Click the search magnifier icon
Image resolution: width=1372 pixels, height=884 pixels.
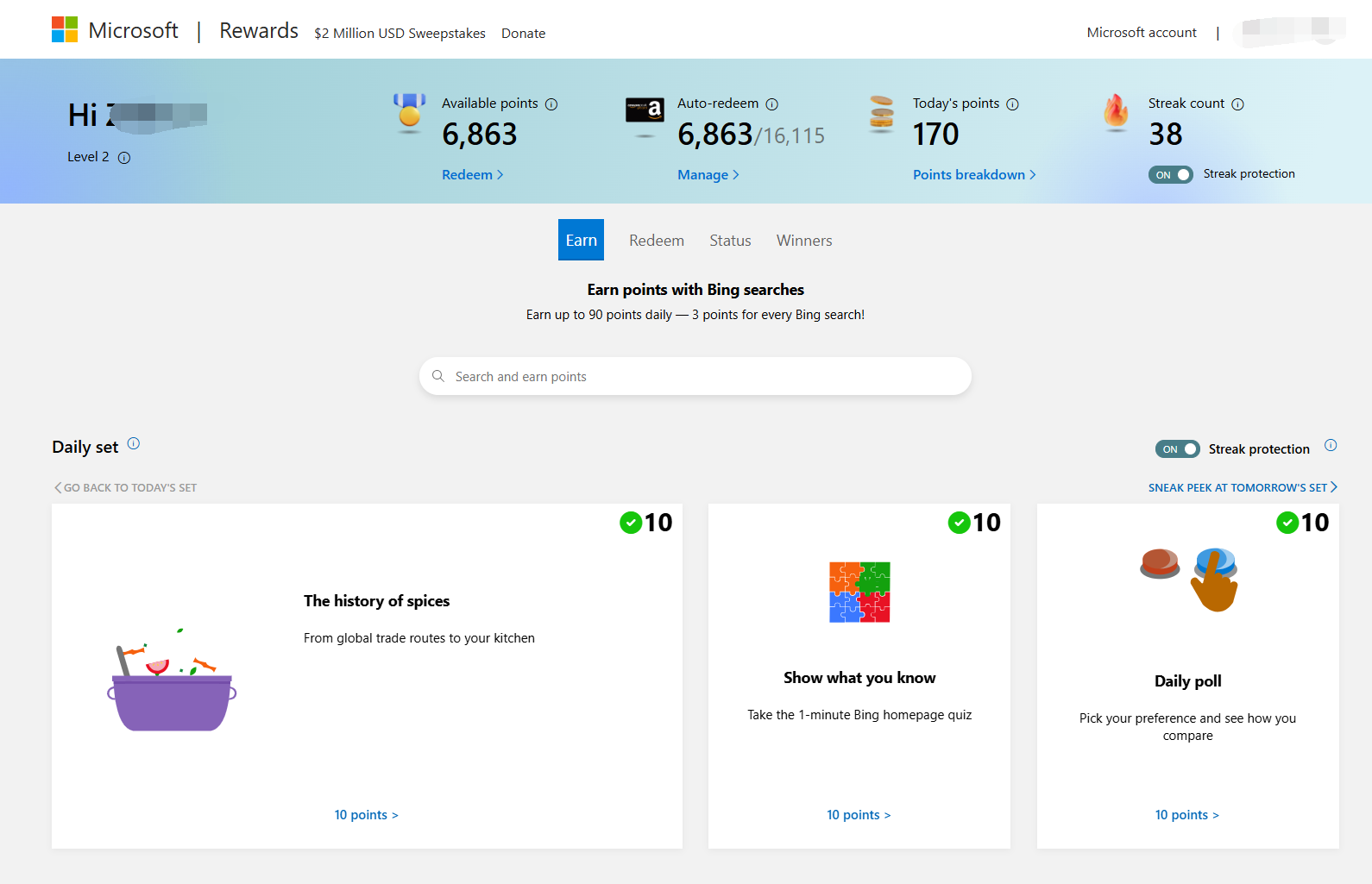pyautogui.click(x=438, y=376)
